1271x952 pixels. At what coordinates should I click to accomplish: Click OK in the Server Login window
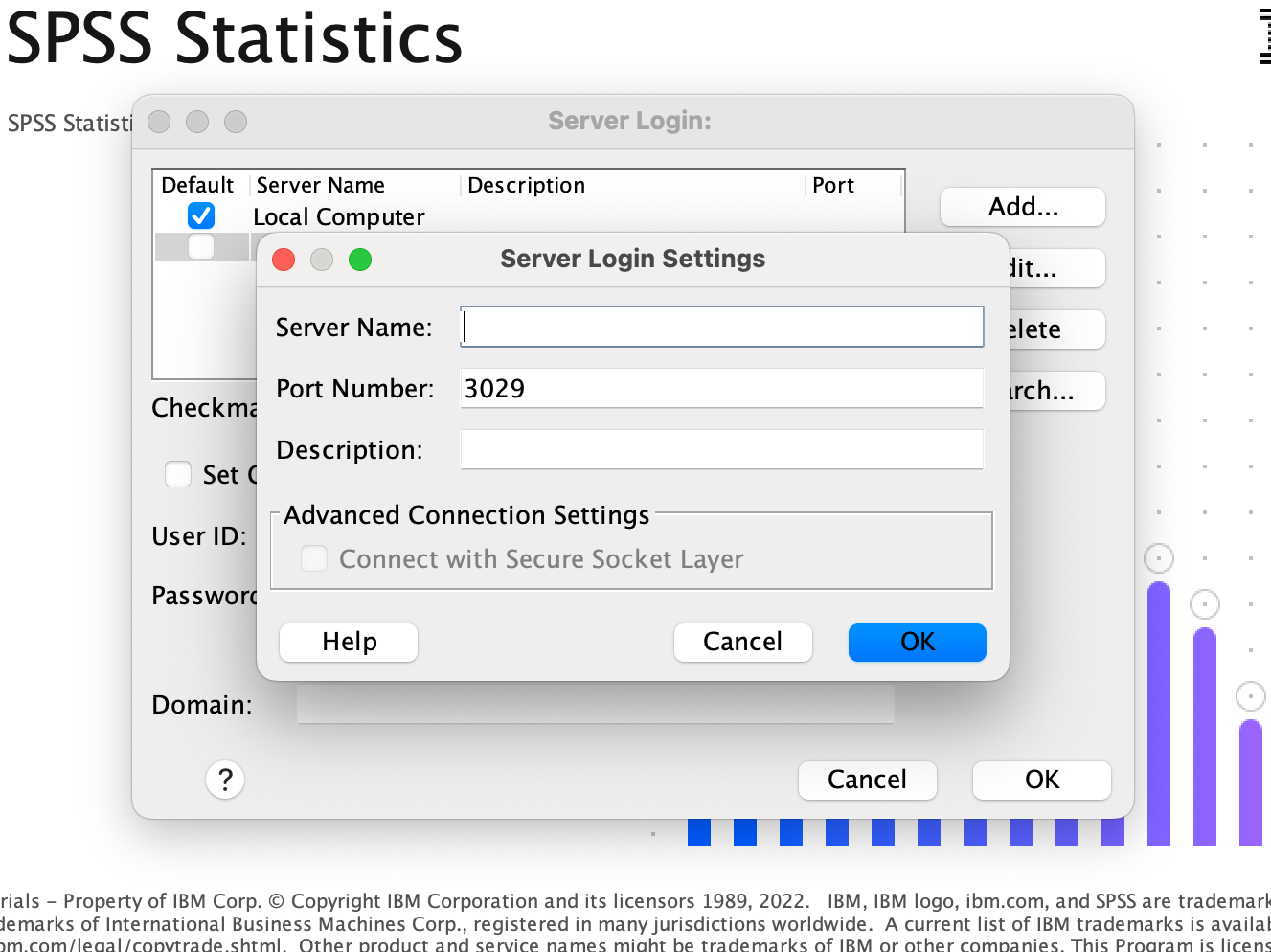(1042, 780)
